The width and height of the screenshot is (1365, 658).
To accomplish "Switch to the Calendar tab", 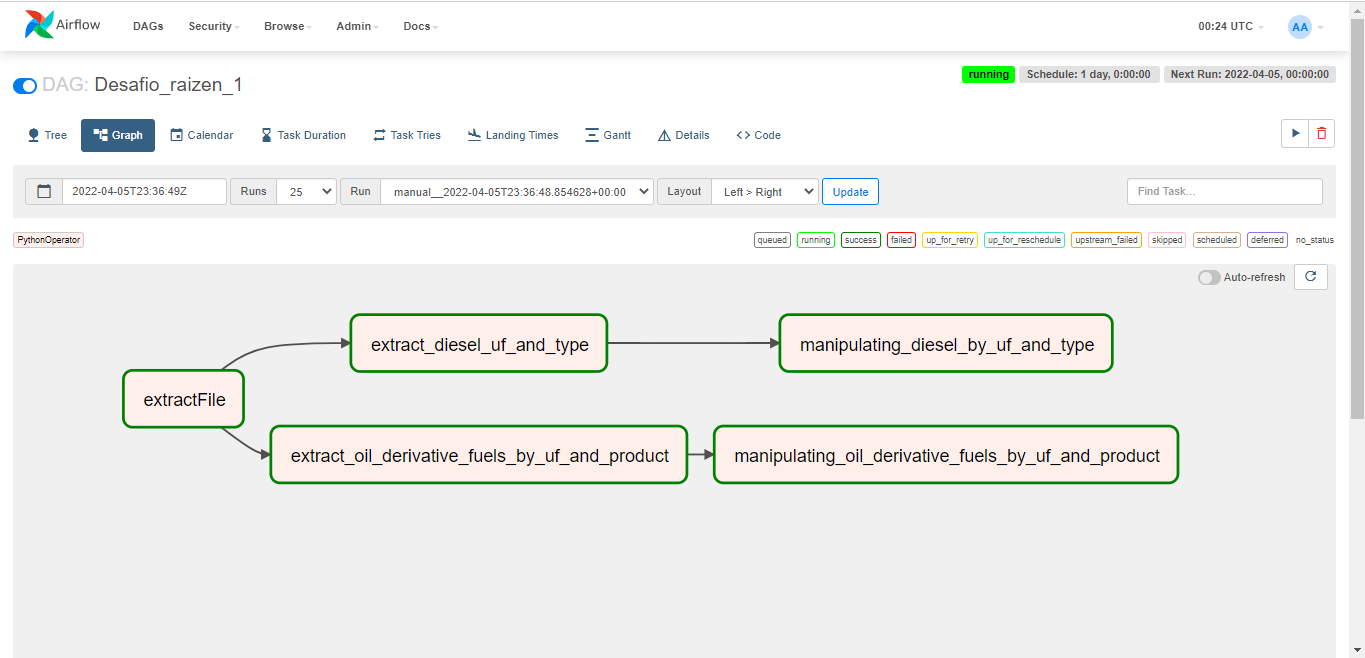I will pos(201,135).
